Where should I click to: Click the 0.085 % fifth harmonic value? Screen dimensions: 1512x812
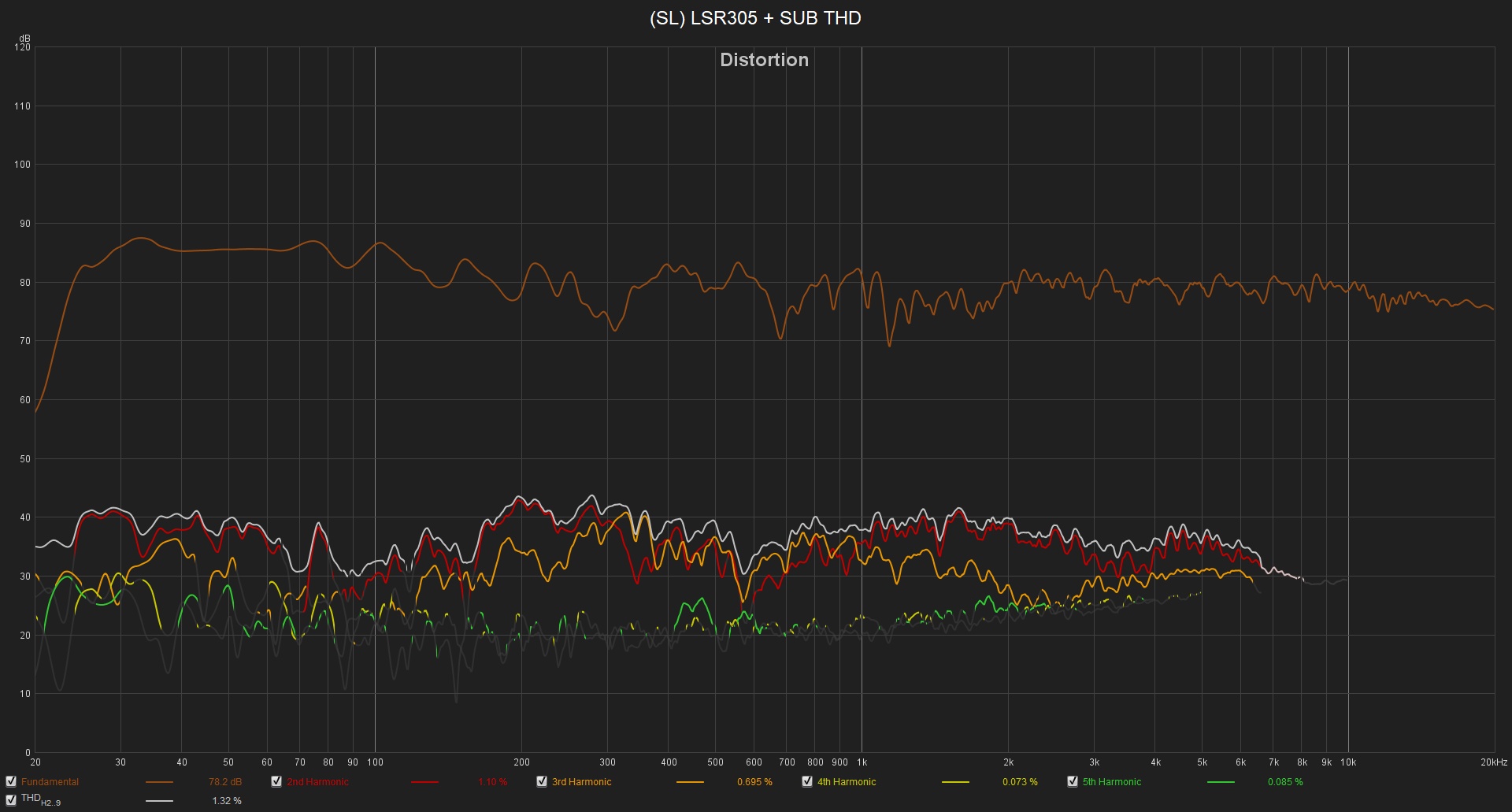(1285, 782)
